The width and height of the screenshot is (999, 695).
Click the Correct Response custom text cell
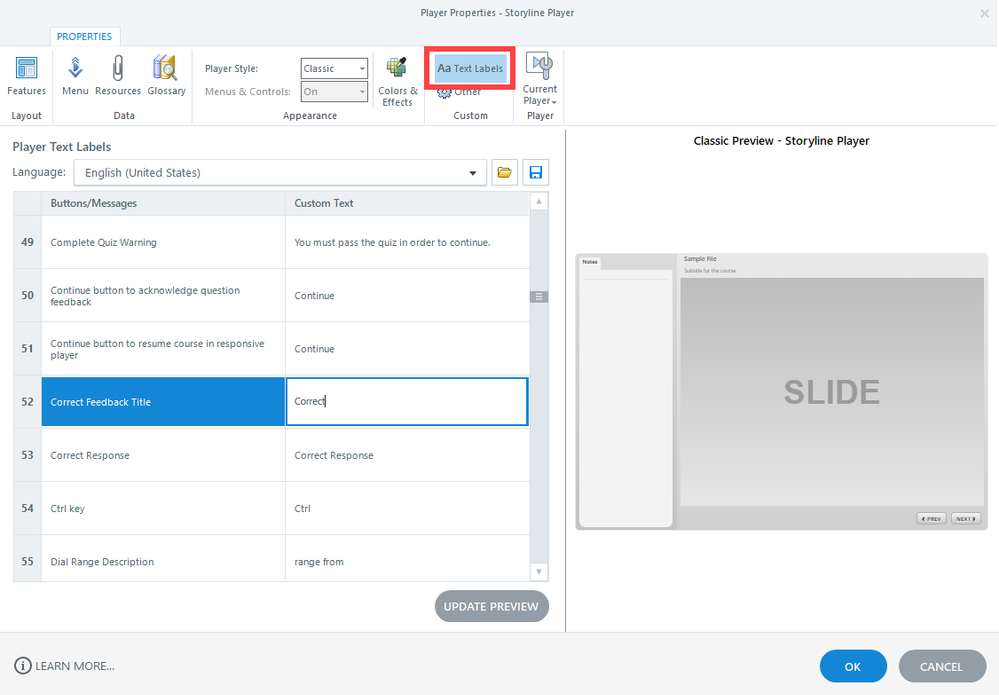pyautogui.click(x=406, y=455)
